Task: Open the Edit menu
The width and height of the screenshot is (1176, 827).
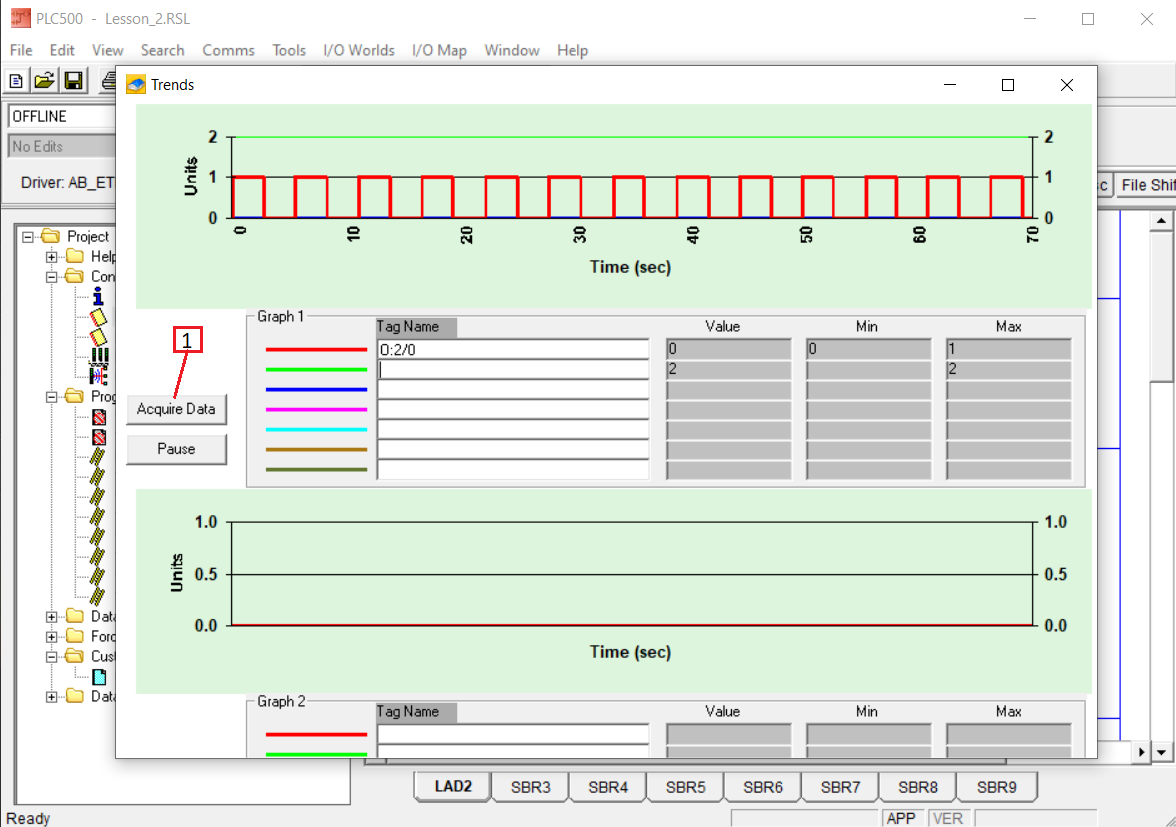Action: (62, 50)
